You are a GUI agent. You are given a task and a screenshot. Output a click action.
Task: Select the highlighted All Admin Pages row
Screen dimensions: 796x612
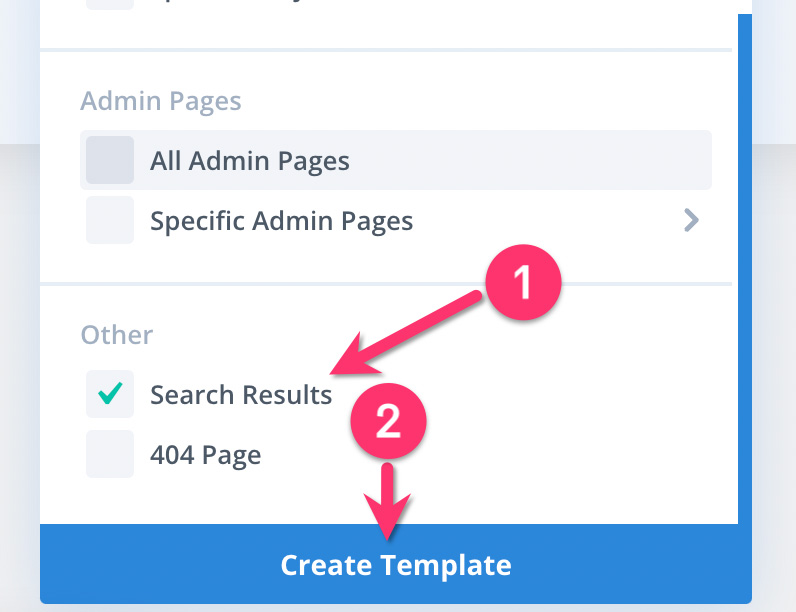pyautogui.click(x=396, y=160)
